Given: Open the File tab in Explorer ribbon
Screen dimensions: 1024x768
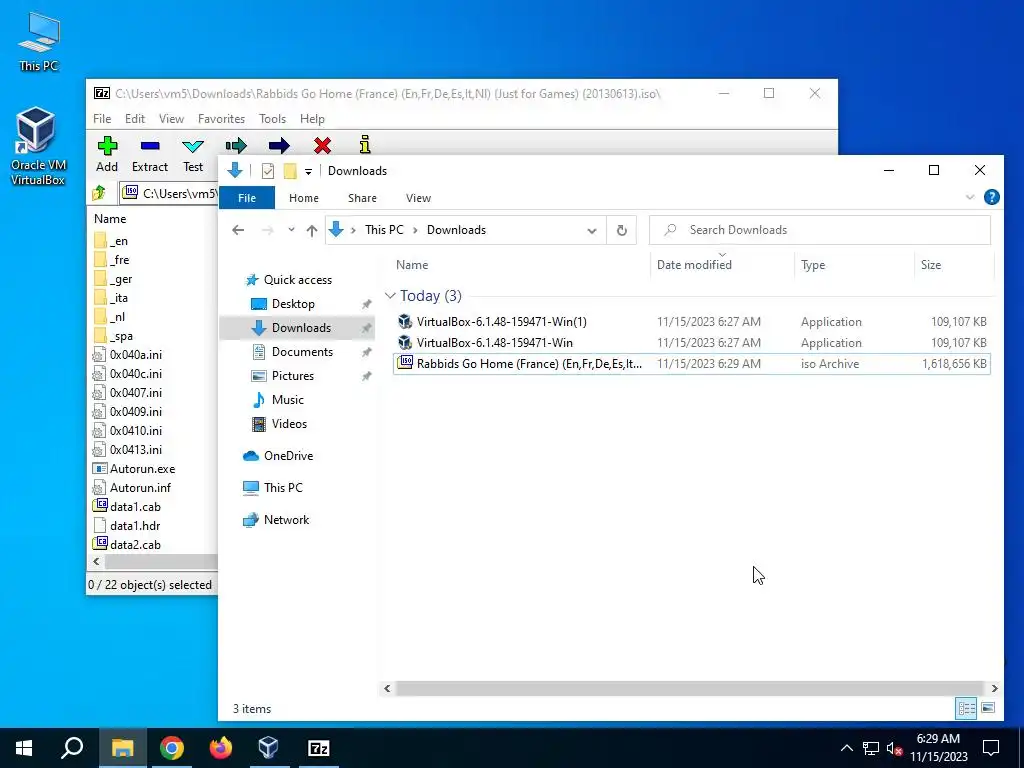Looking at the screenshot, I should (x=247, y=198).
